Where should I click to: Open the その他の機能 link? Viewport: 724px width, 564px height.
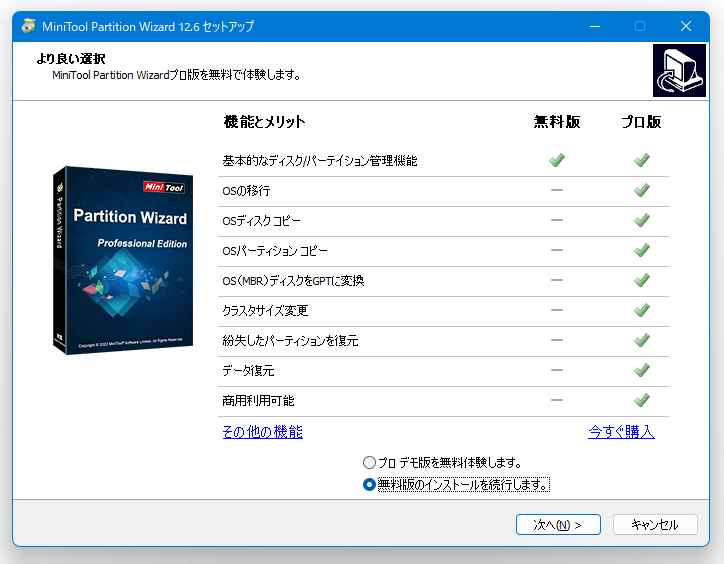tap(262, 432)
